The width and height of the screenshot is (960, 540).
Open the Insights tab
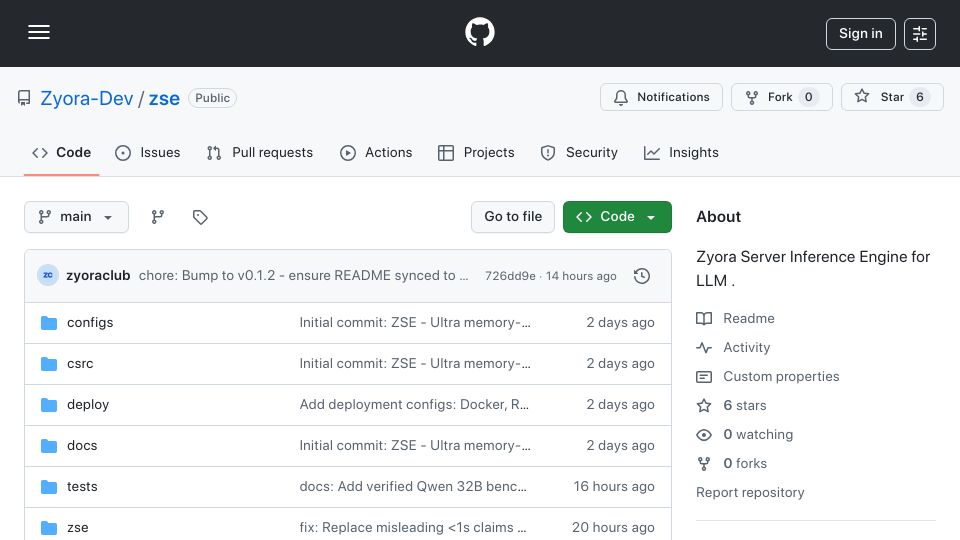point(681,152)
